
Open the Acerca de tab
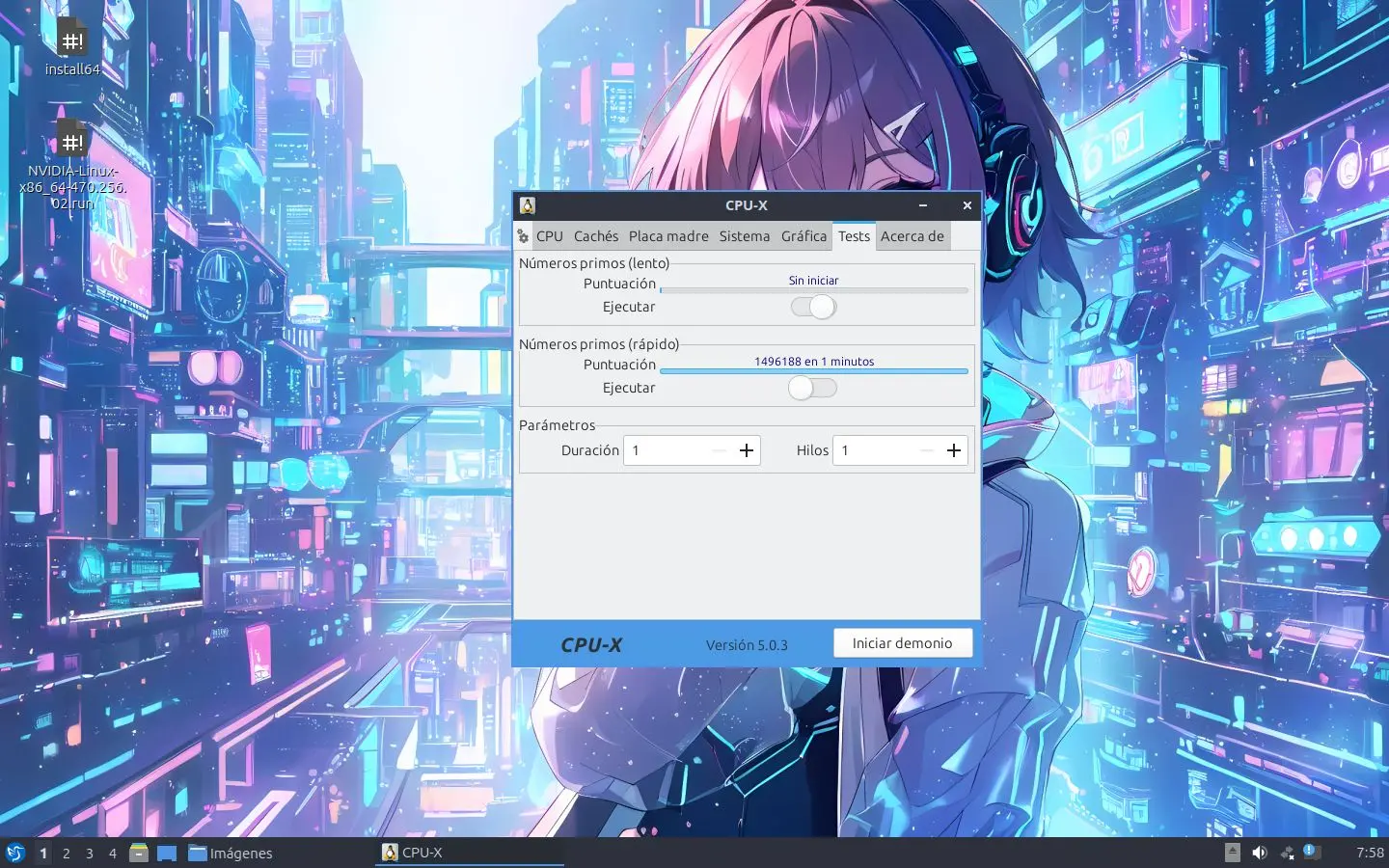(912, 236)
